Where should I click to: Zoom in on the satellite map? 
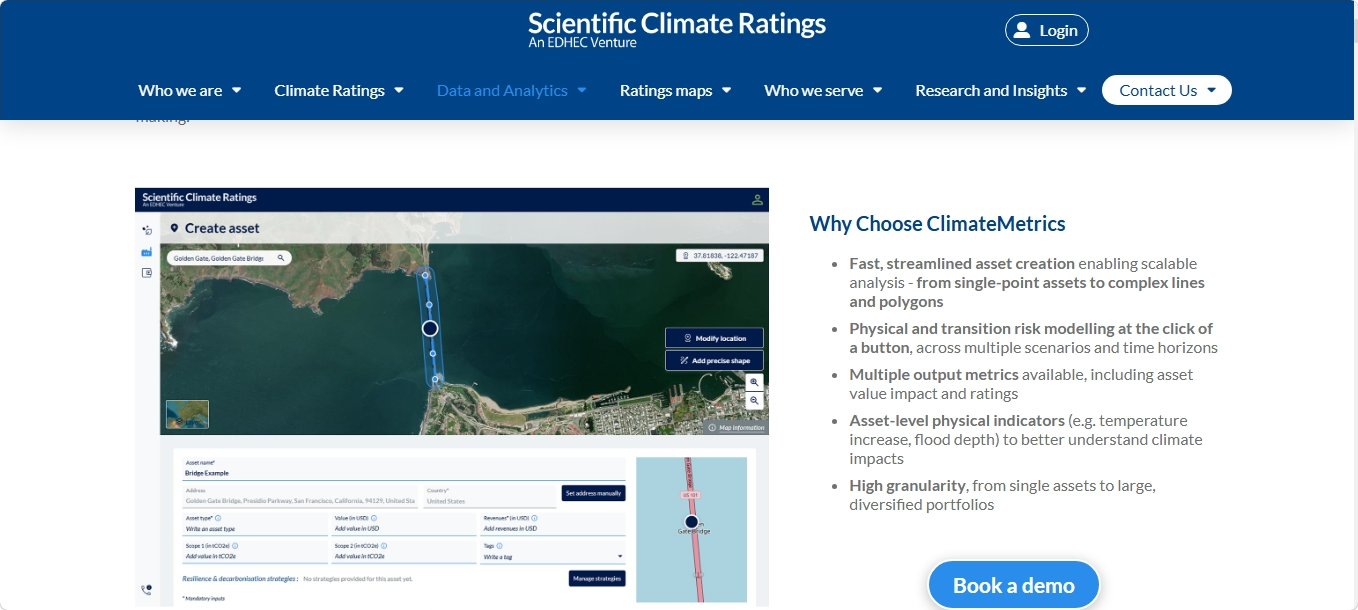[755, 382]
